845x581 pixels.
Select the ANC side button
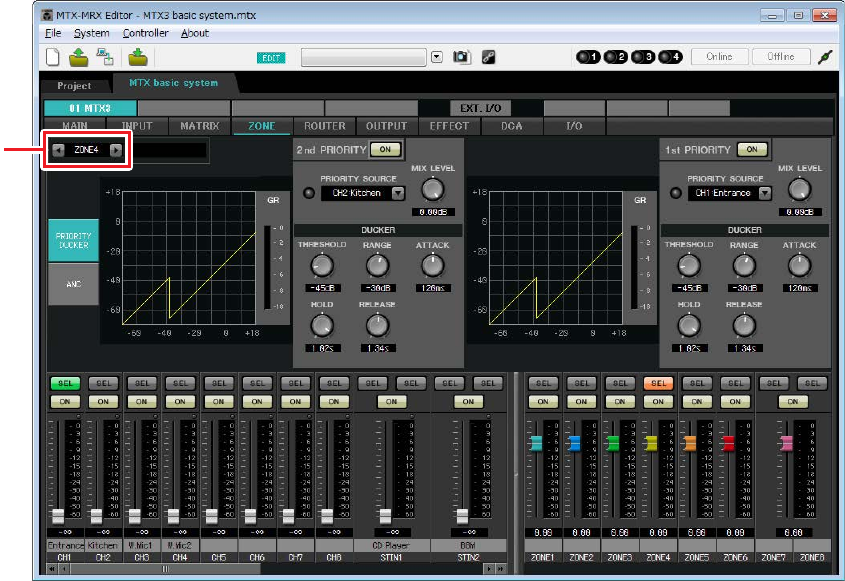coord(72,283)
